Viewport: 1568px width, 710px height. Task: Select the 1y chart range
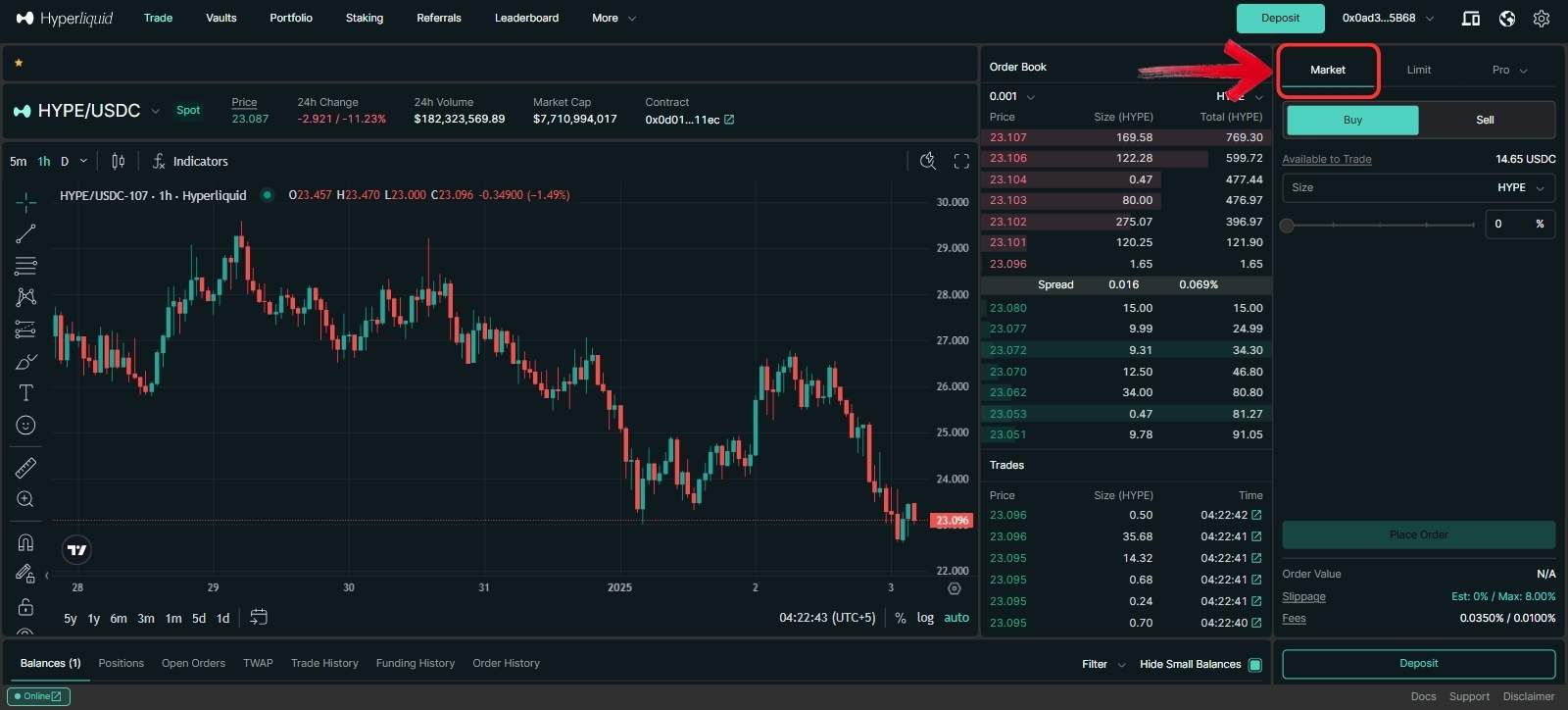click(x=94, y=618)
